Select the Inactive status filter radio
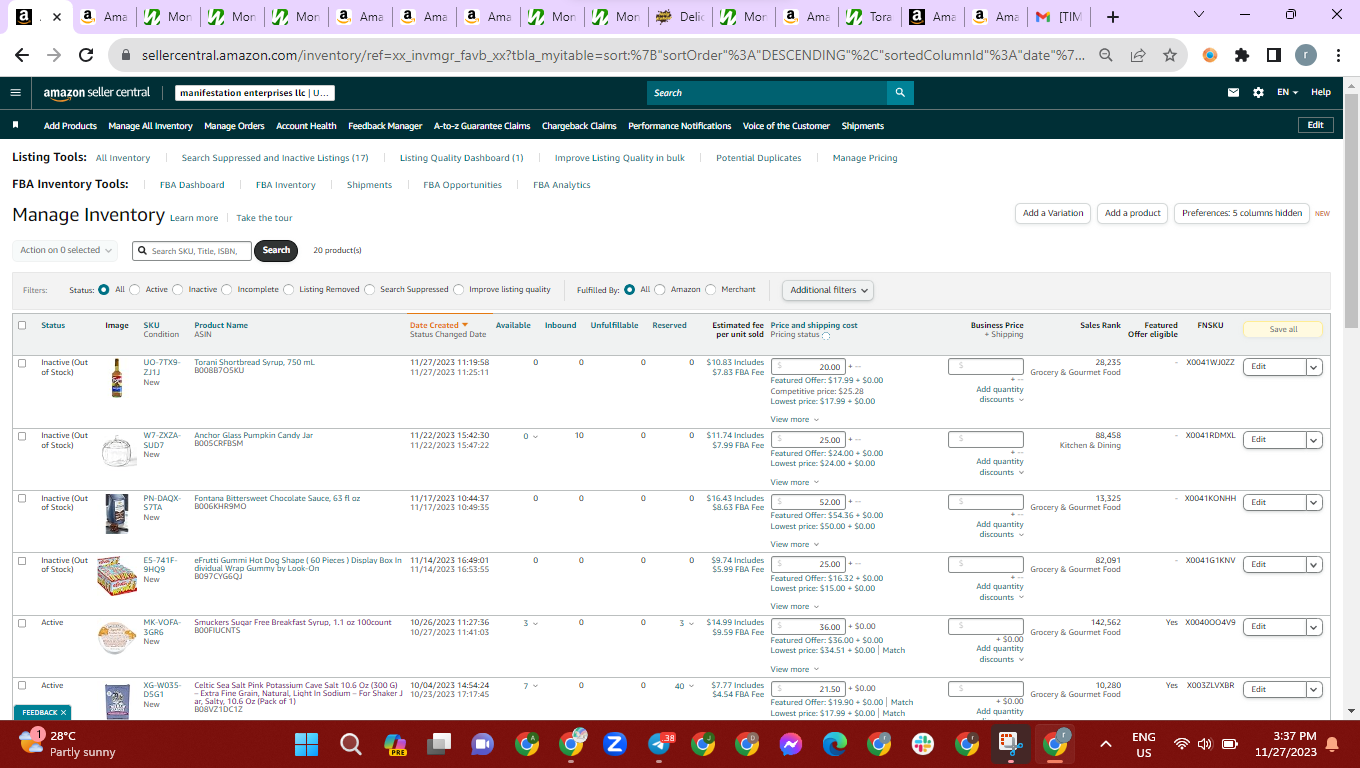1360x768 pixels. pyautogui.click(x=178, y=290)
